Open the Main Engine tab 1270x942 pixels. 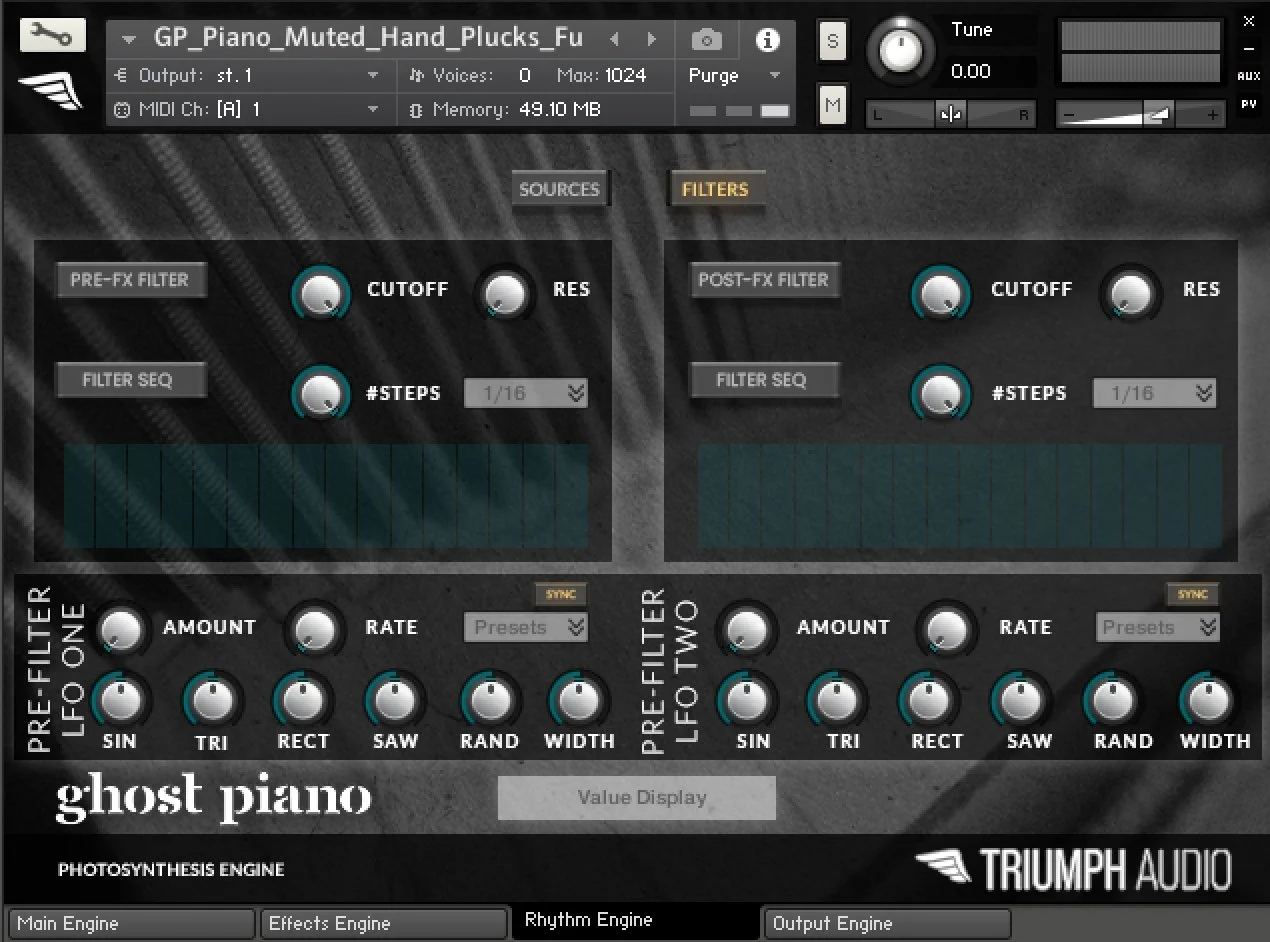131,924
